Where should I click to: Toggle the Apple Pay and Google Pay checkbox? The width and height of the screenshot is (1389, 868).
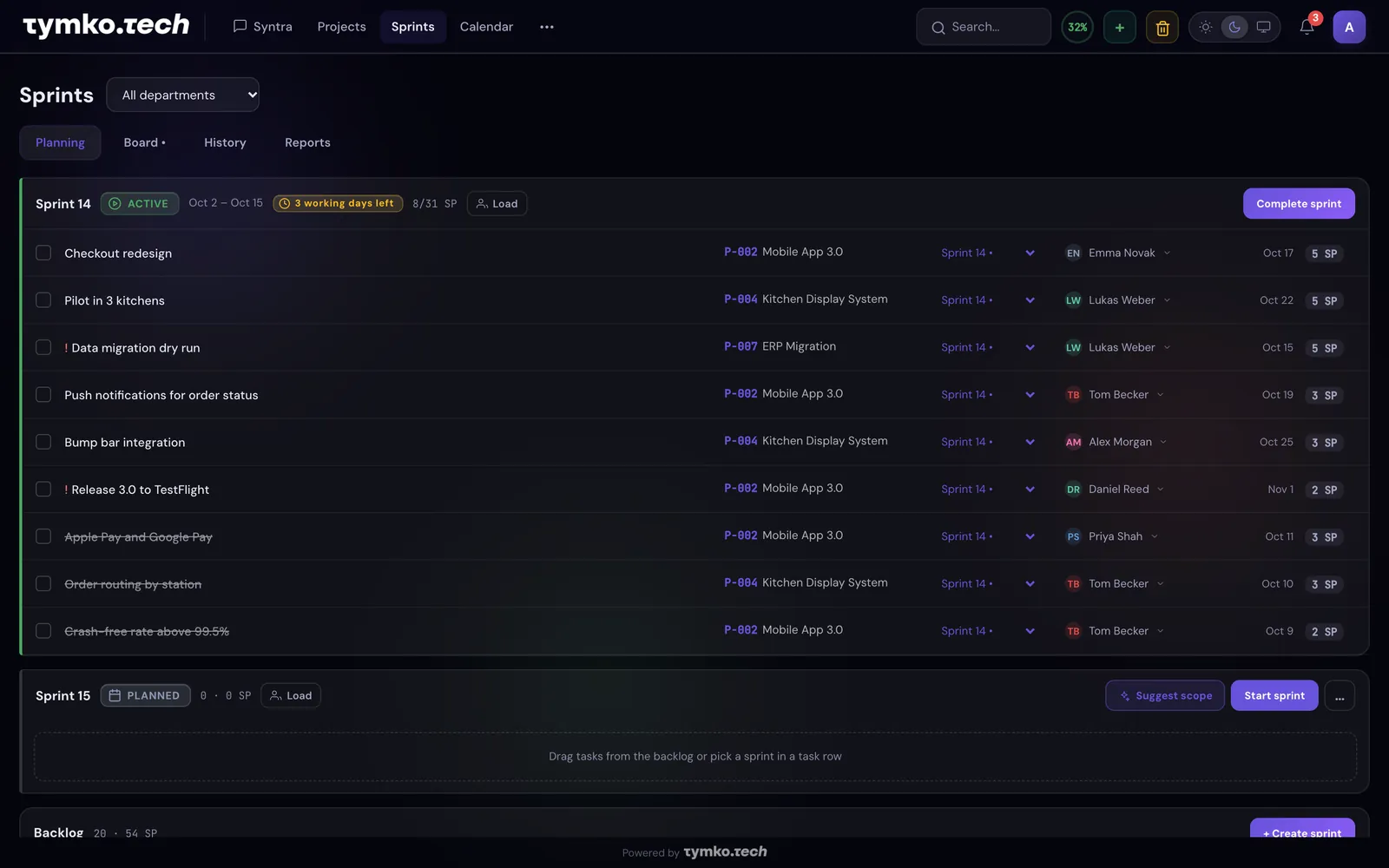pos(43,536)
